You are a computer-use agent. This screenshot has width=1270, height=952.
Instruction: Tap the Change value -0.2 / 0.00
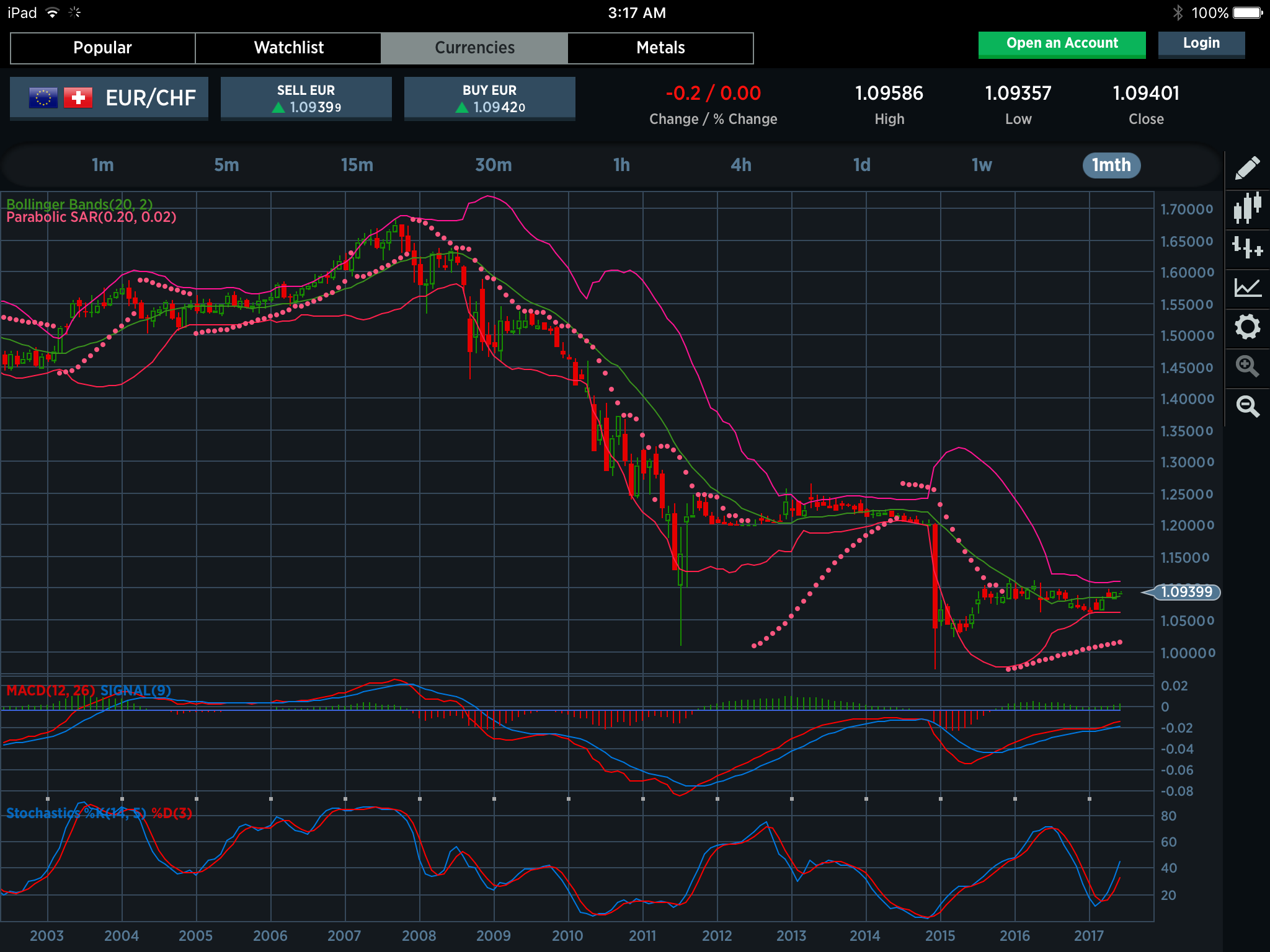point(713,94)
